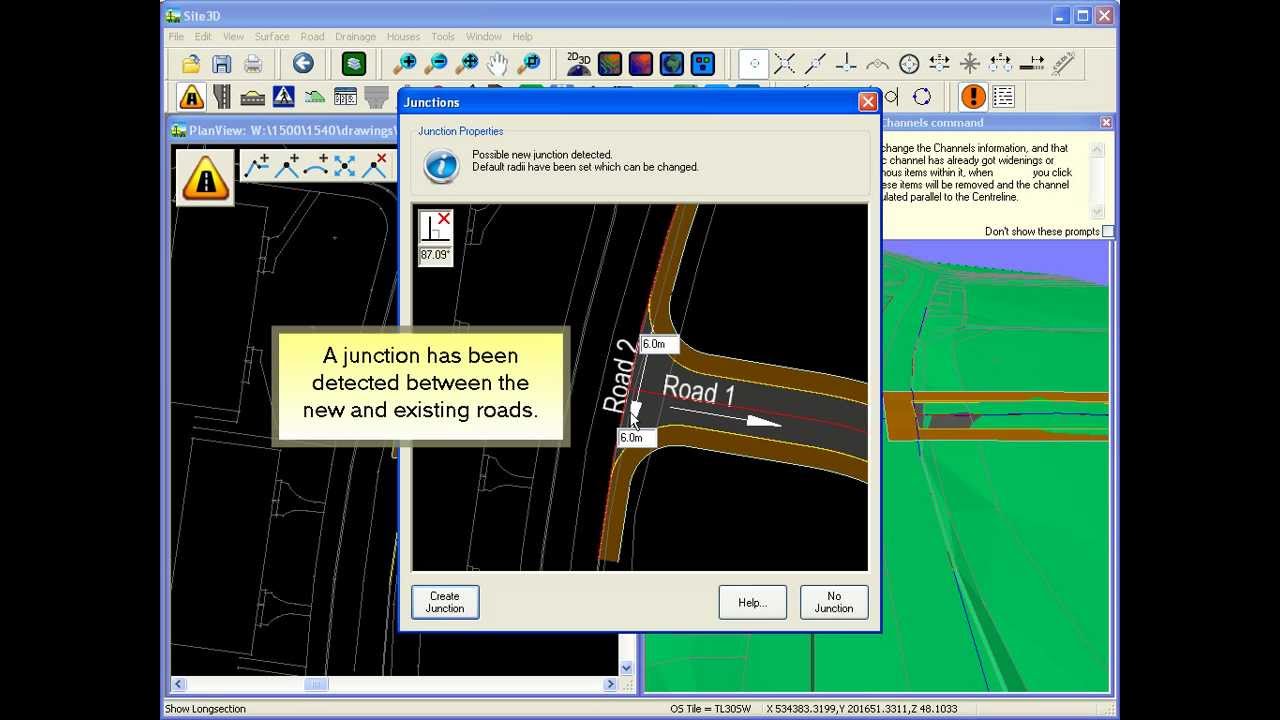Open the Road menu

[312, 37]
